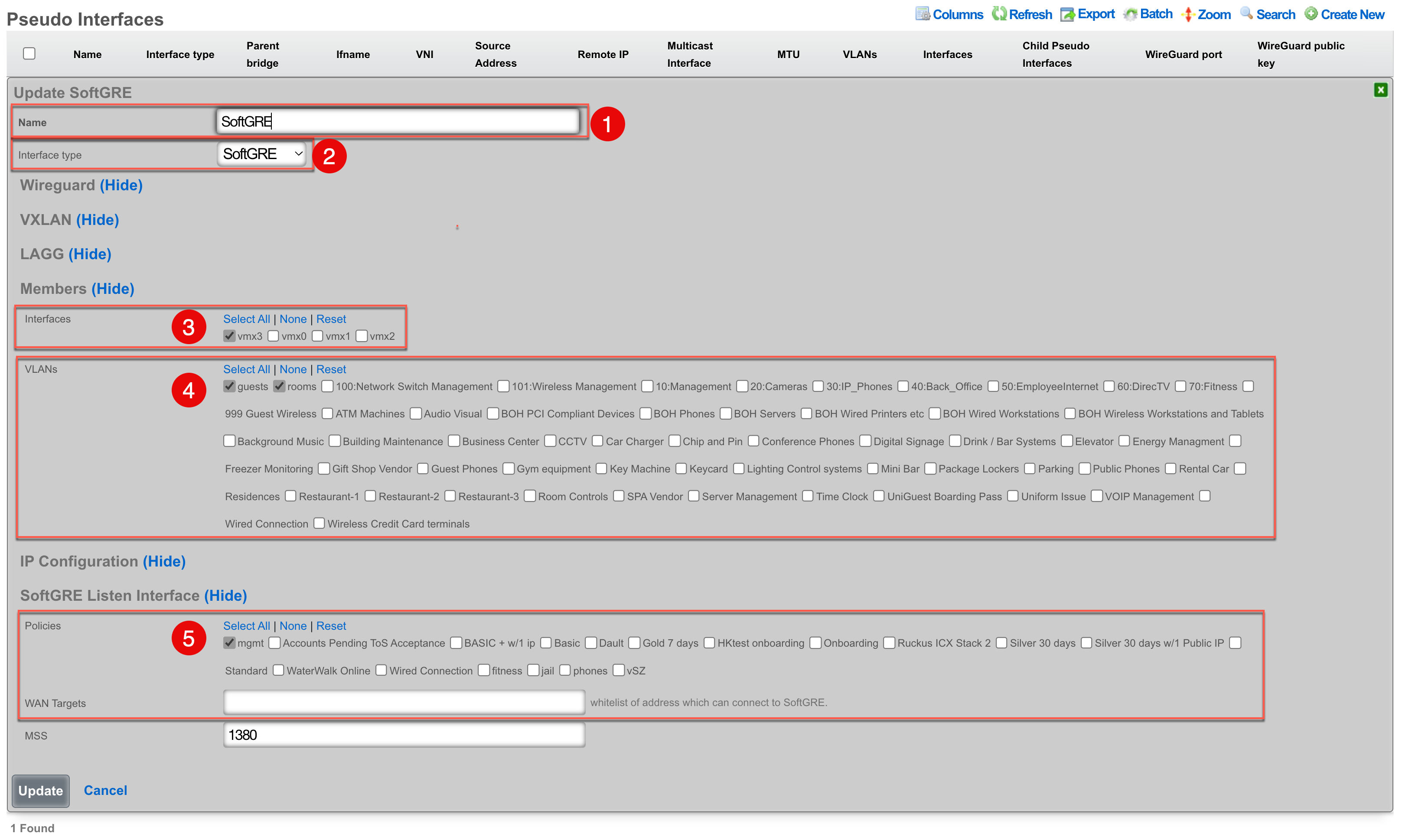Check the vSZ policy checkbox
The height and width of the screenshot is (840, 1415).
[x=619, y=670]
